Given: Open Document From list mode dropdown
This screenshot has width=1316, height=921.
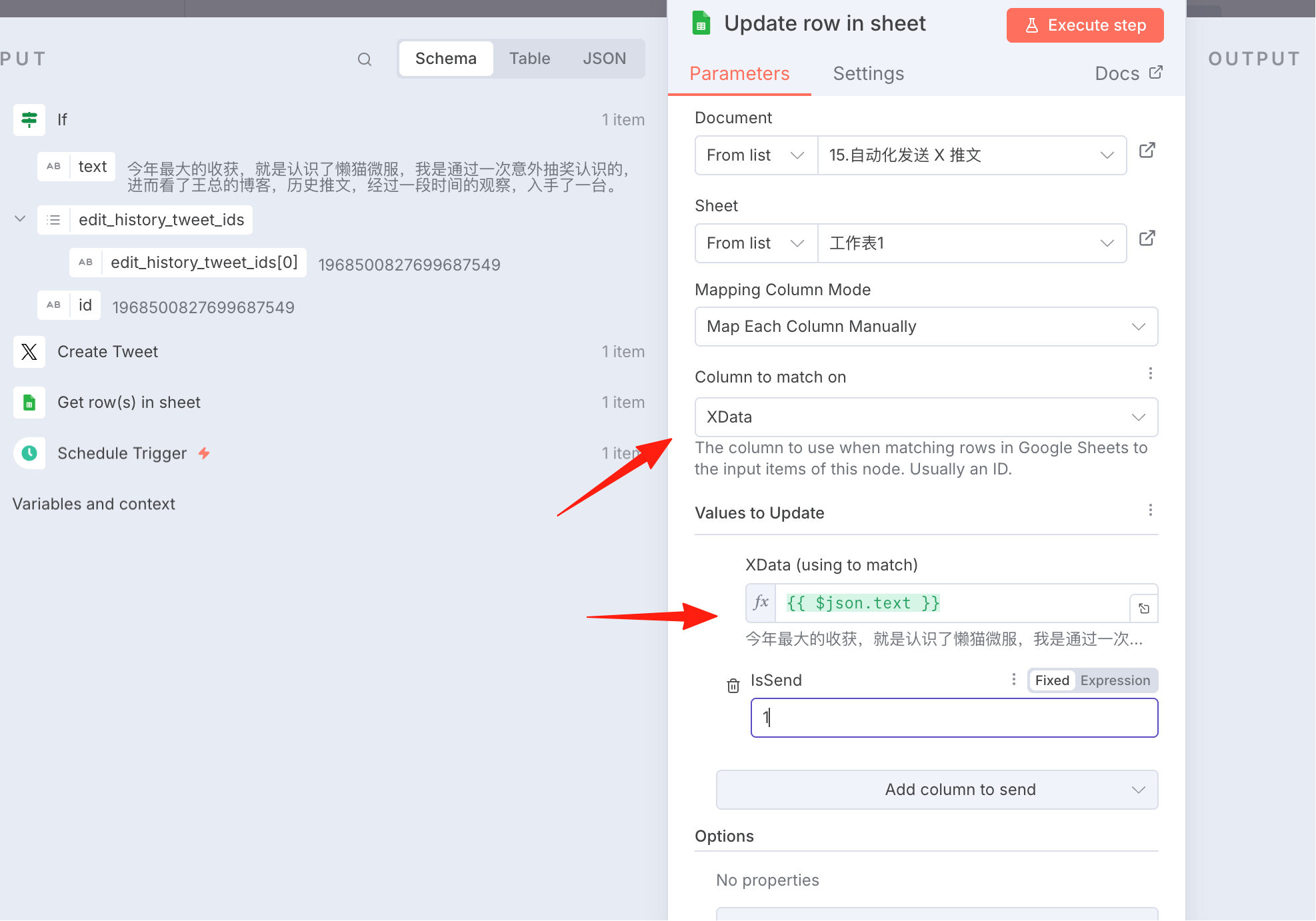Looking at the screenshot, I should [x=756, y=155].
